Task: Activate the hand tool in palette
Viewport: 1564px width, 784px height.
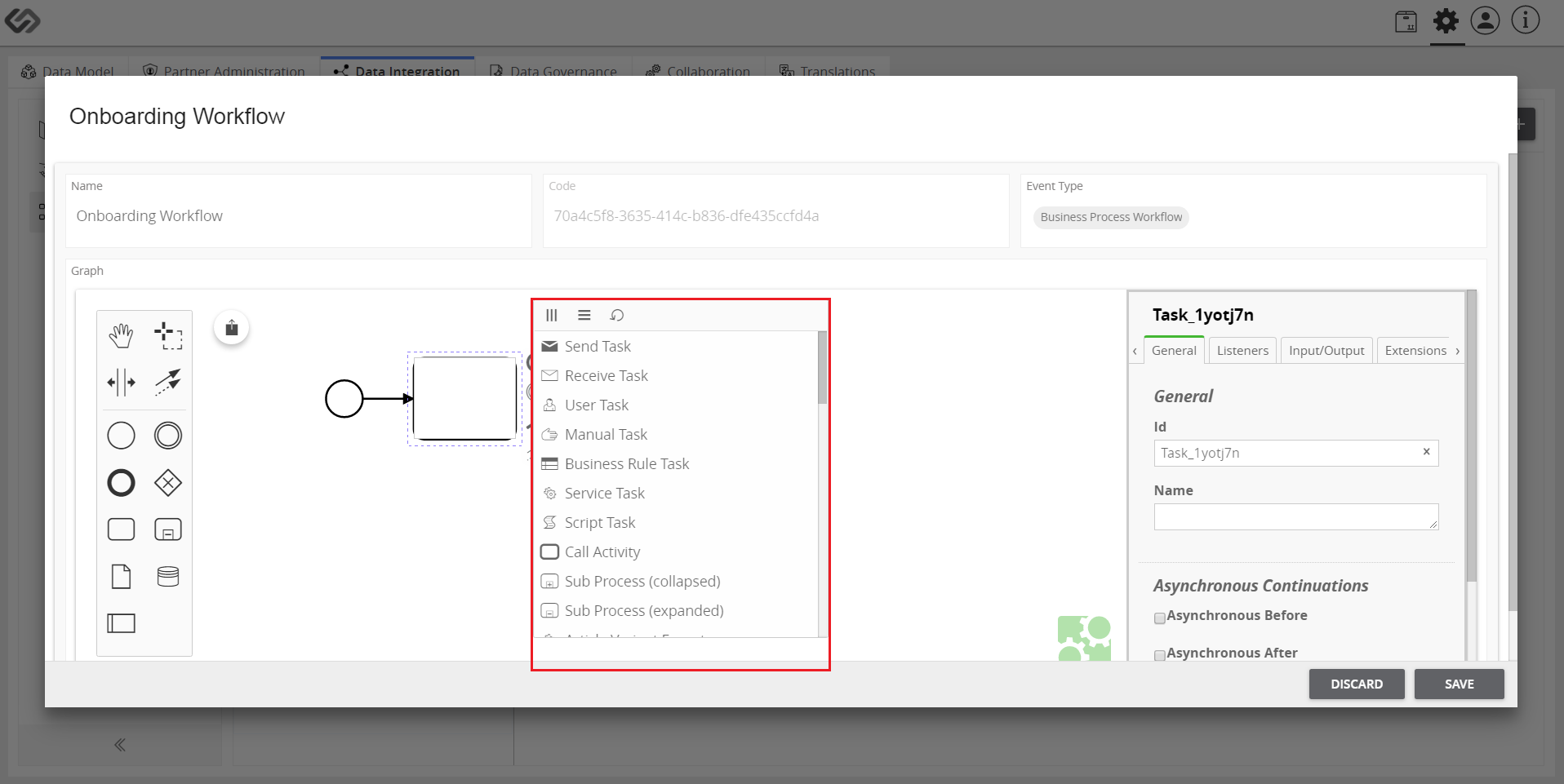Action: tap(121, 334)
